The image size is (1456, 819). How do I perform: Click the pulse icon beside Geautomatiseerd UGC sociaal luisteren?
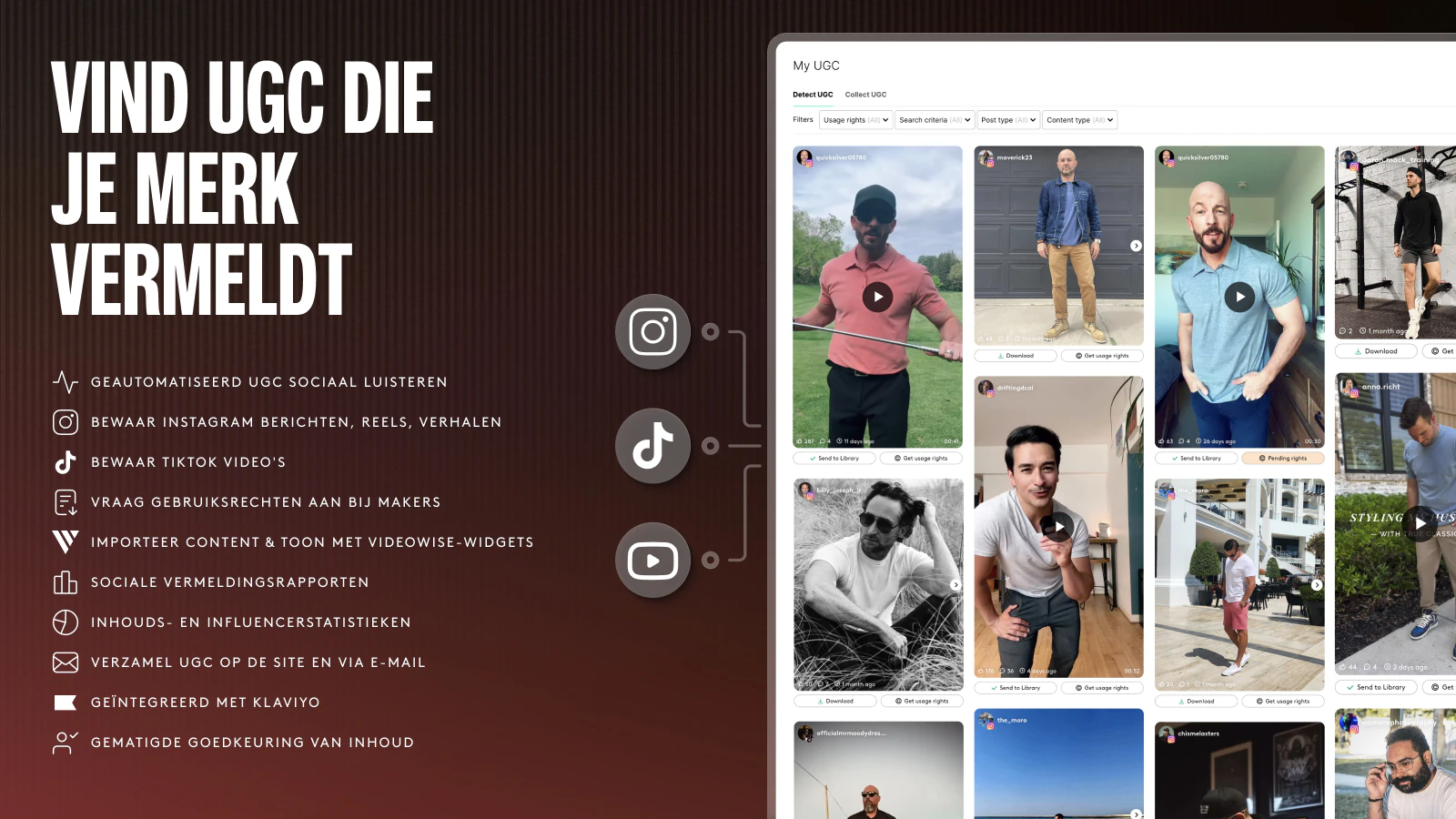pos(66,381)
